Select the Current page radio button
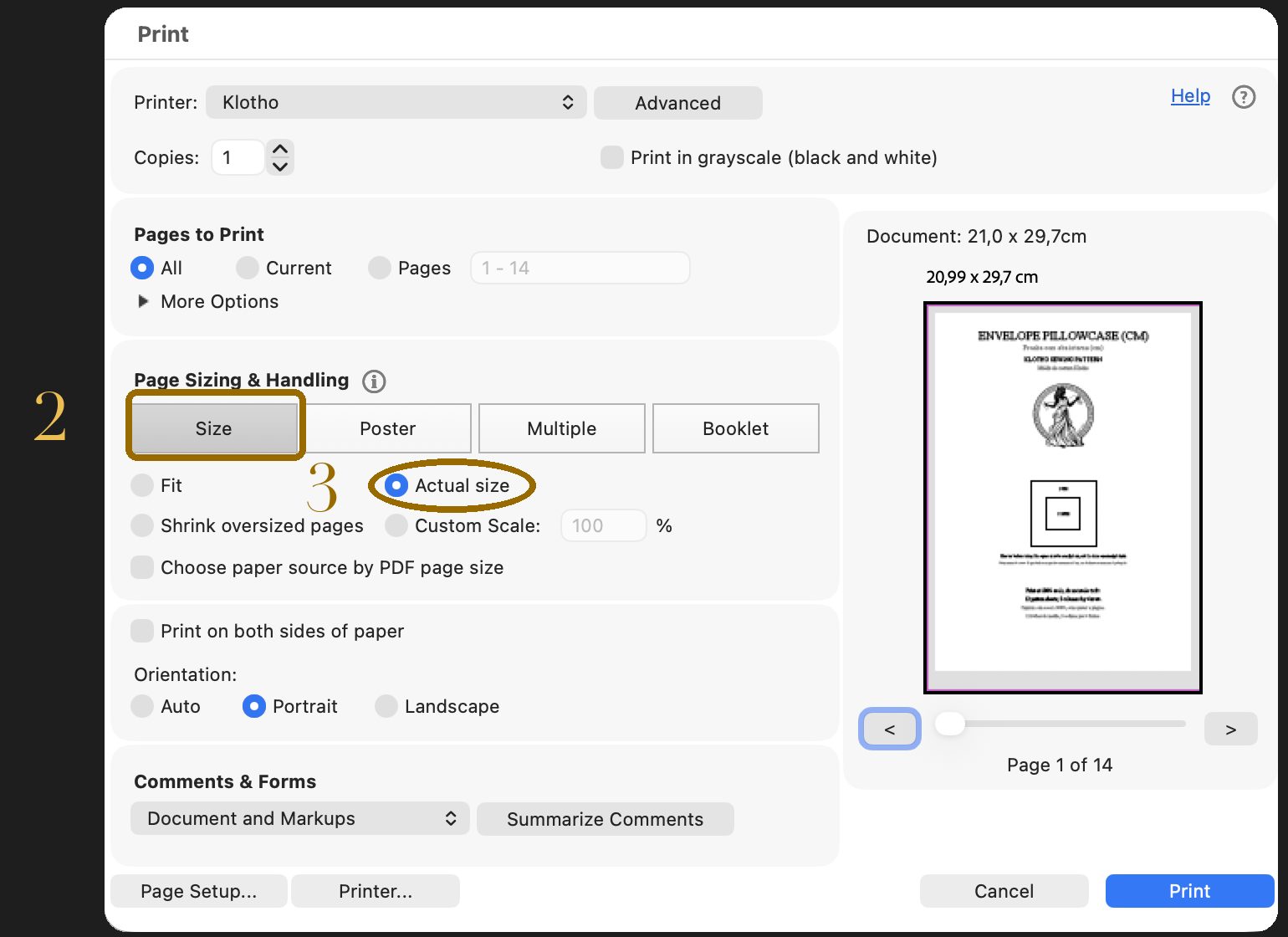 248,268
